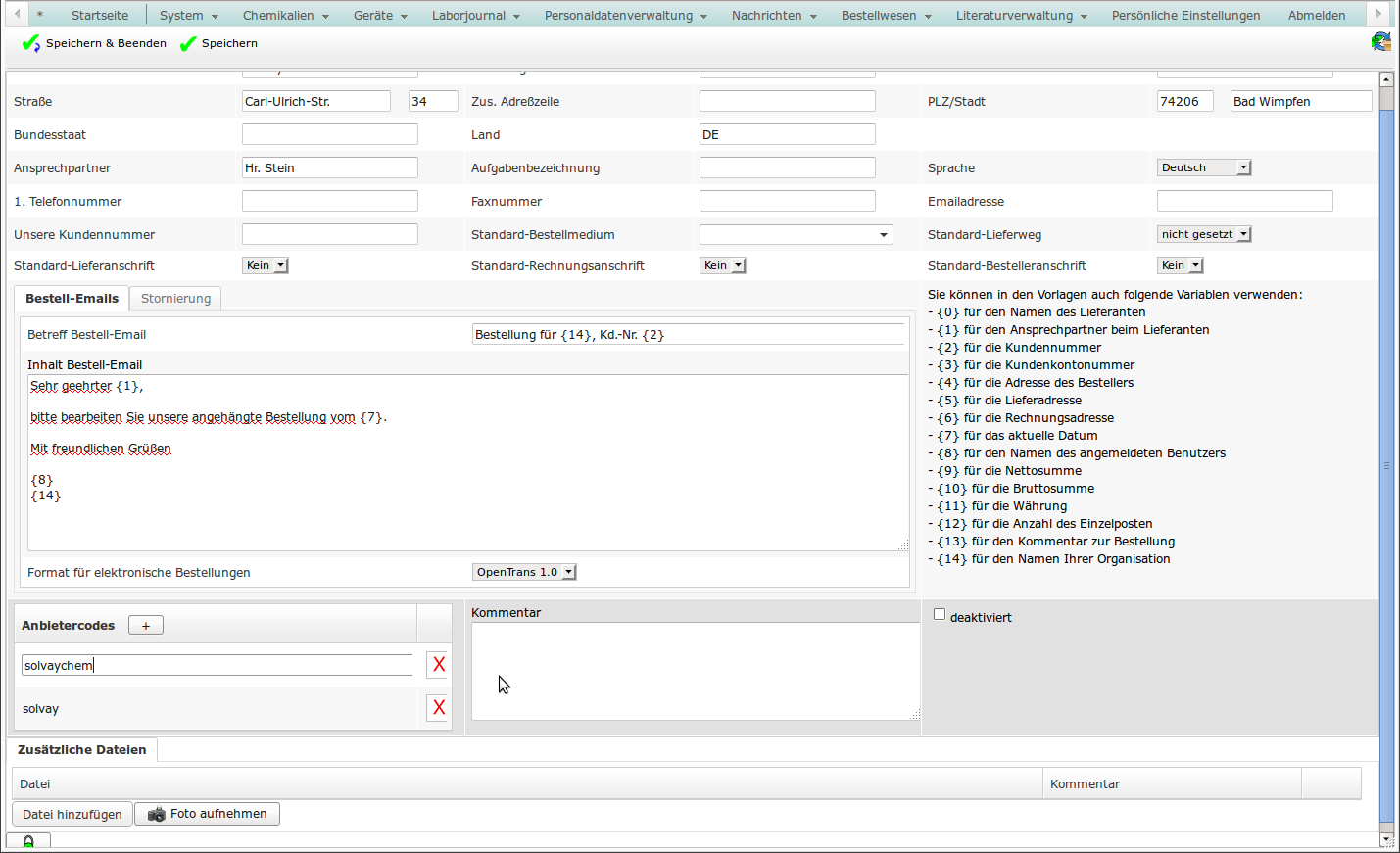The height and width of the screenshot is (853, 1400).
Task: Click into the Emailadresse input field
Action: tap(1244, 201)
